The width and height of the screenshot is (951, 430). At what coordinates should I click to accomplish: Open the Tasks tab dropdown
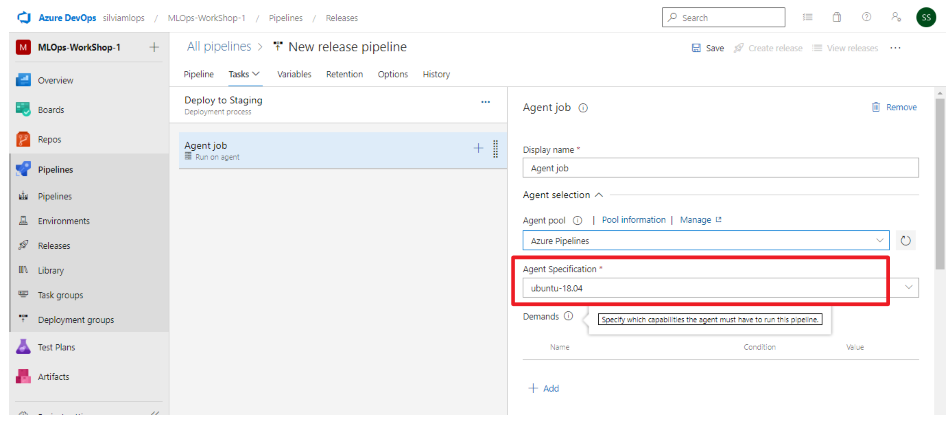tap(244, 74)
